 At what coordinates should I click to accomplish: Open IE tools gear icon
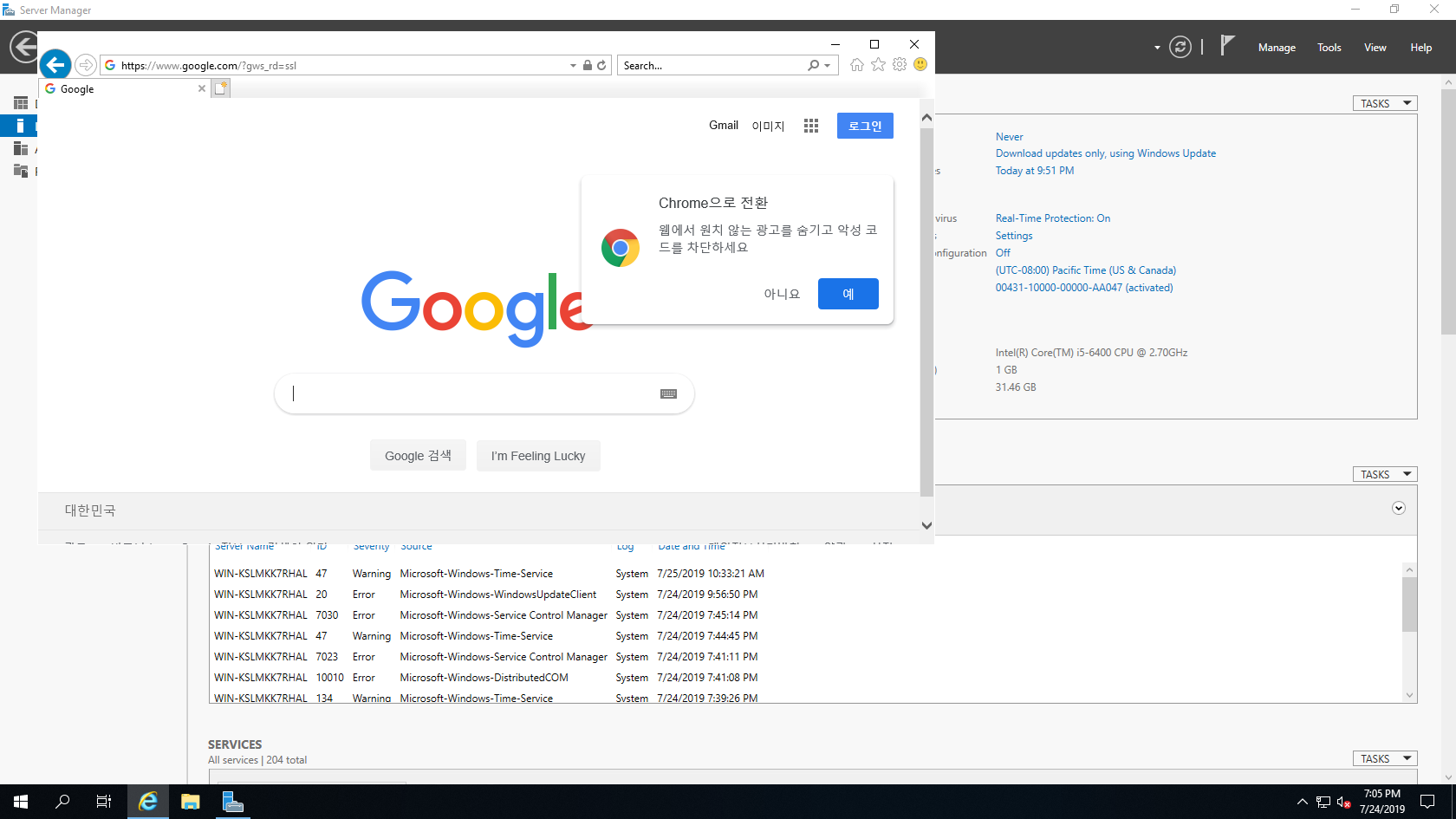900,65
